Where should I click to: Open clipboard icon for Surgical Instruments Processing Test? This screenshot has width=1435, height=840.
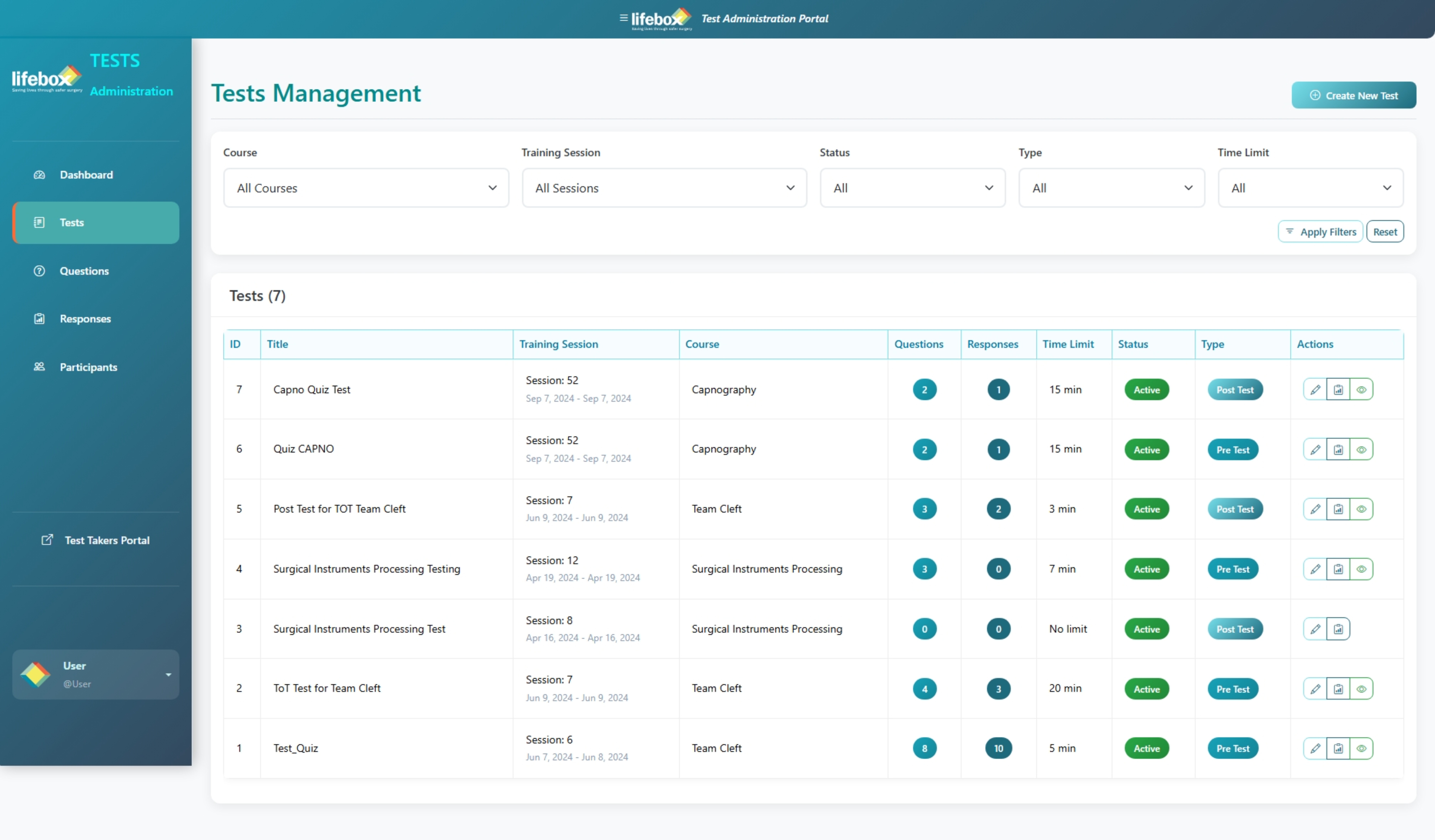tap(1338, 629)
